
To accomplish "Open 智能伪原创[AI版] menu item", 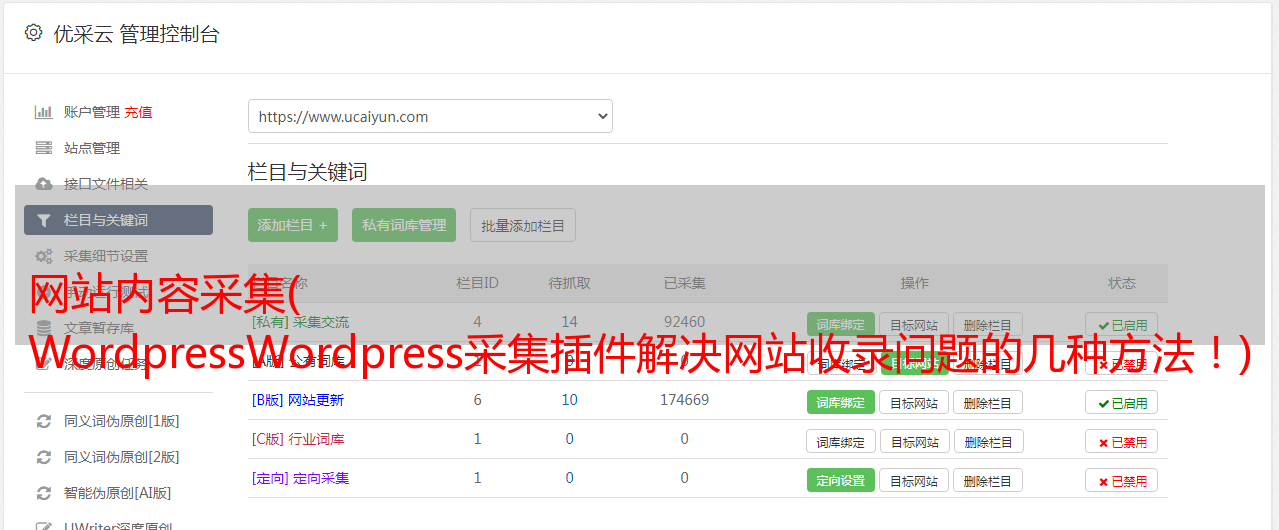I will [x=118, y=493].
